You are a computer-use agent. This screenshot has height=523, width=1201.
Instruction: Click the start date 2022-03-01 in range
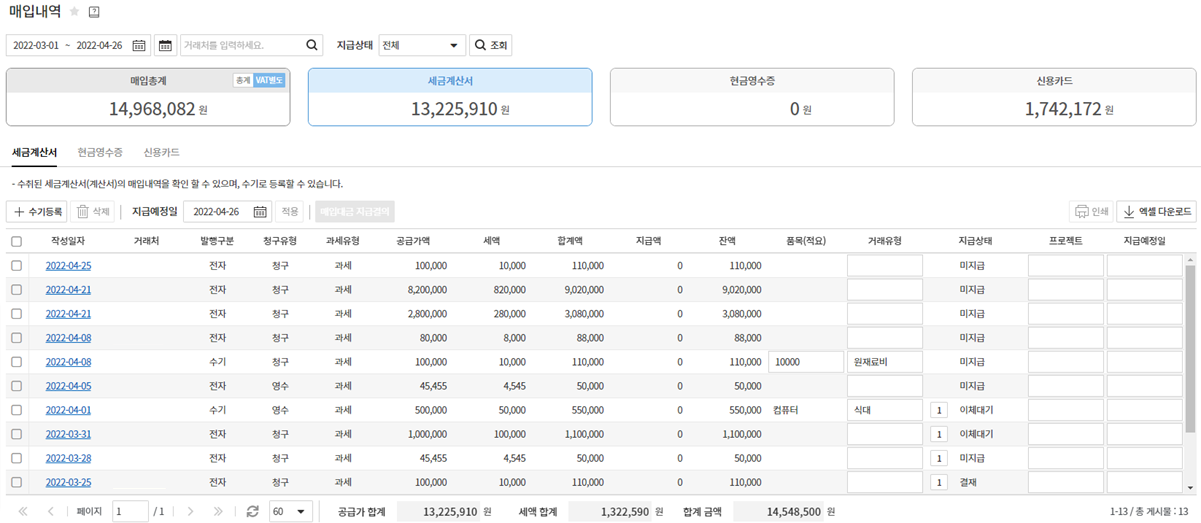[37, 45]
